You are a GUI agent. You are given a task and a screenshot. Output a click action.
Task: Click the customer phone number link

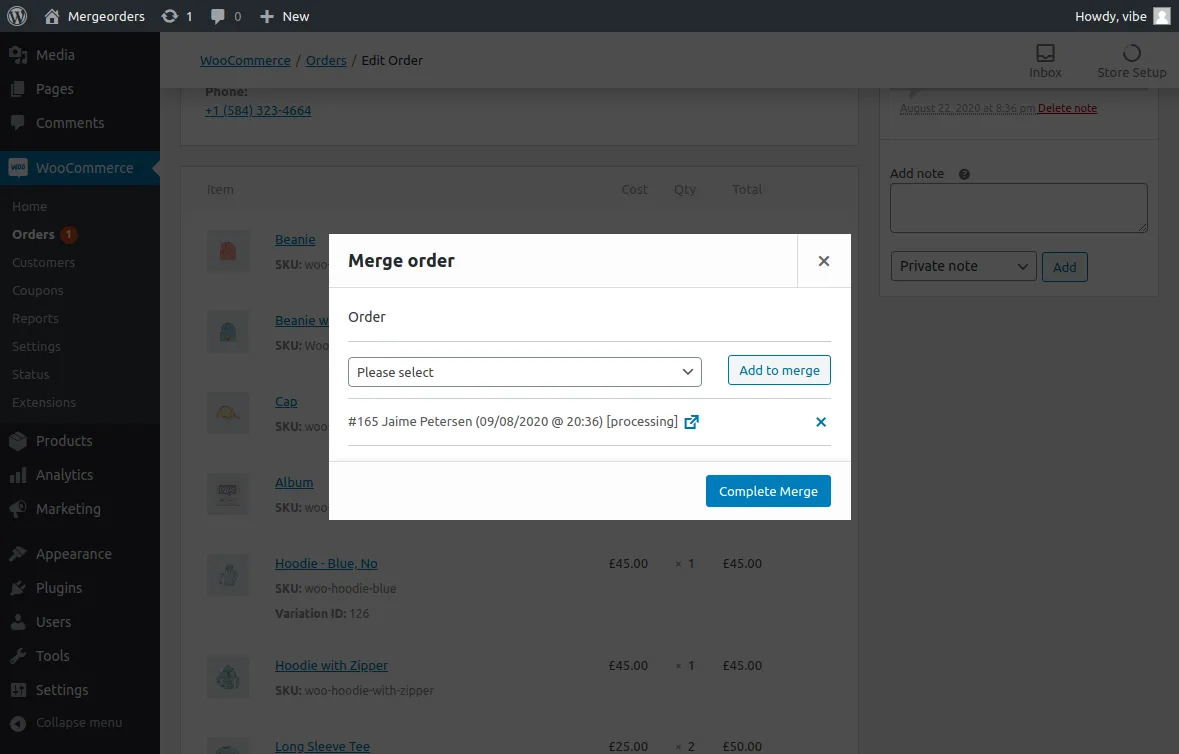tap(257, 110)
